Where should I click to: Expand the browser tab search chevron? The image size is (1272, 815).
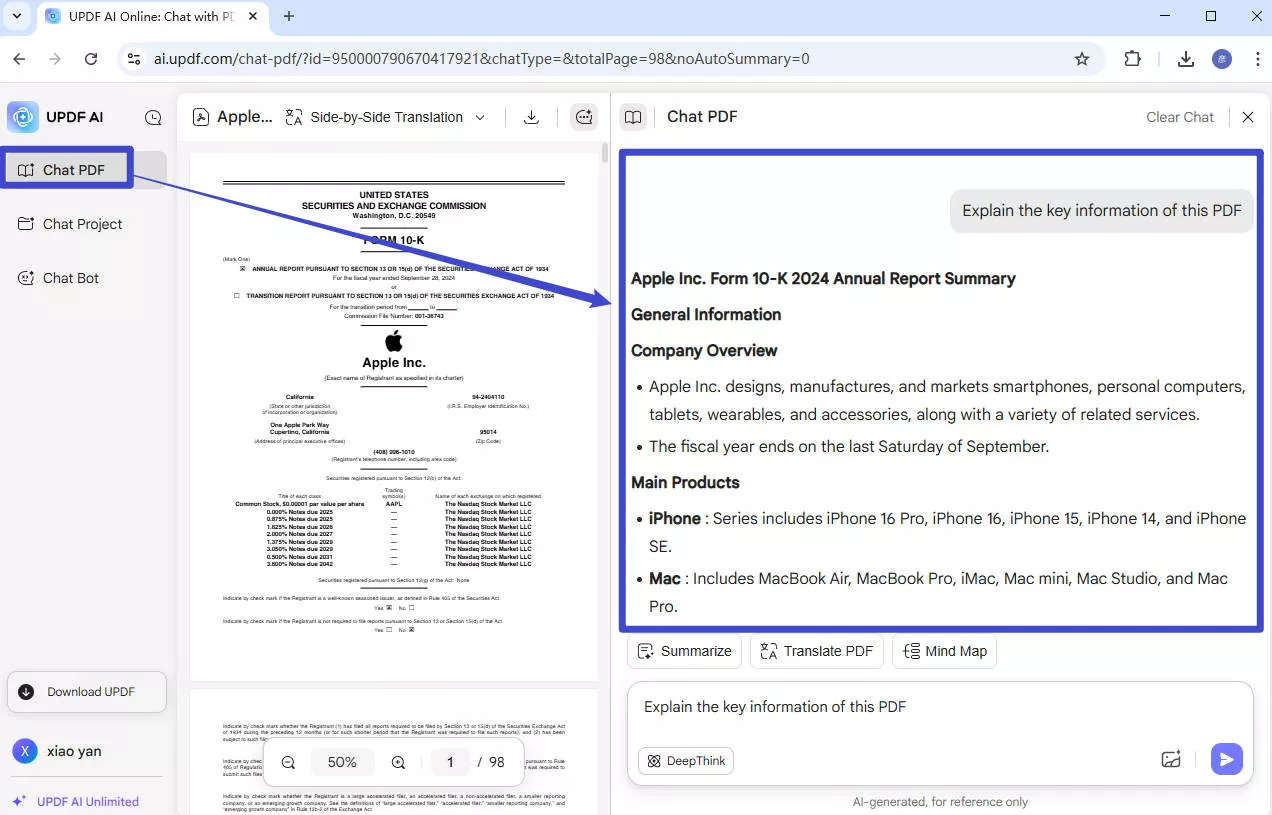point(17,16)
